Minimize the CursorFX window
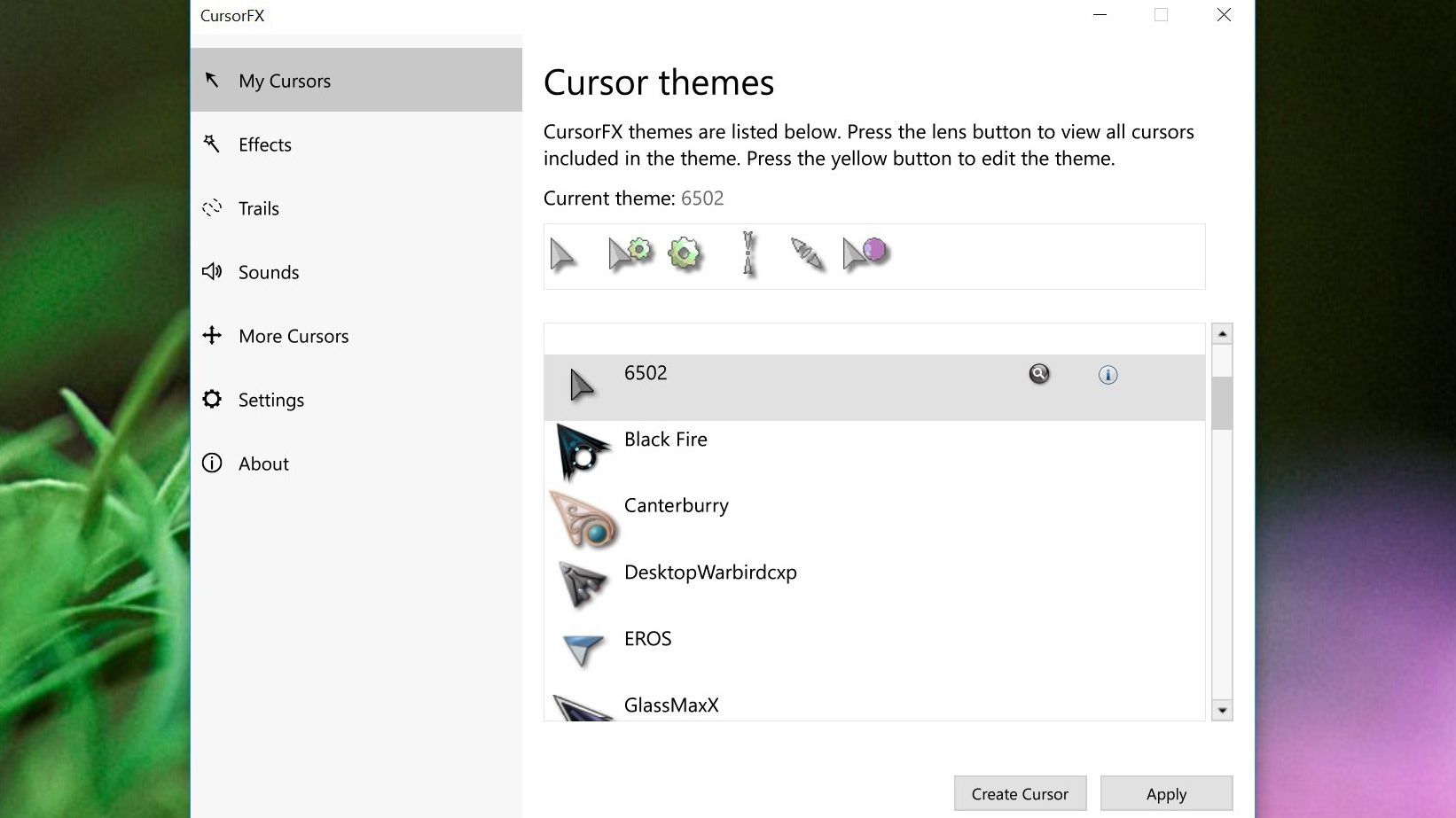1456x818 pixels. pyautogui.click(x=1100, y=15)
